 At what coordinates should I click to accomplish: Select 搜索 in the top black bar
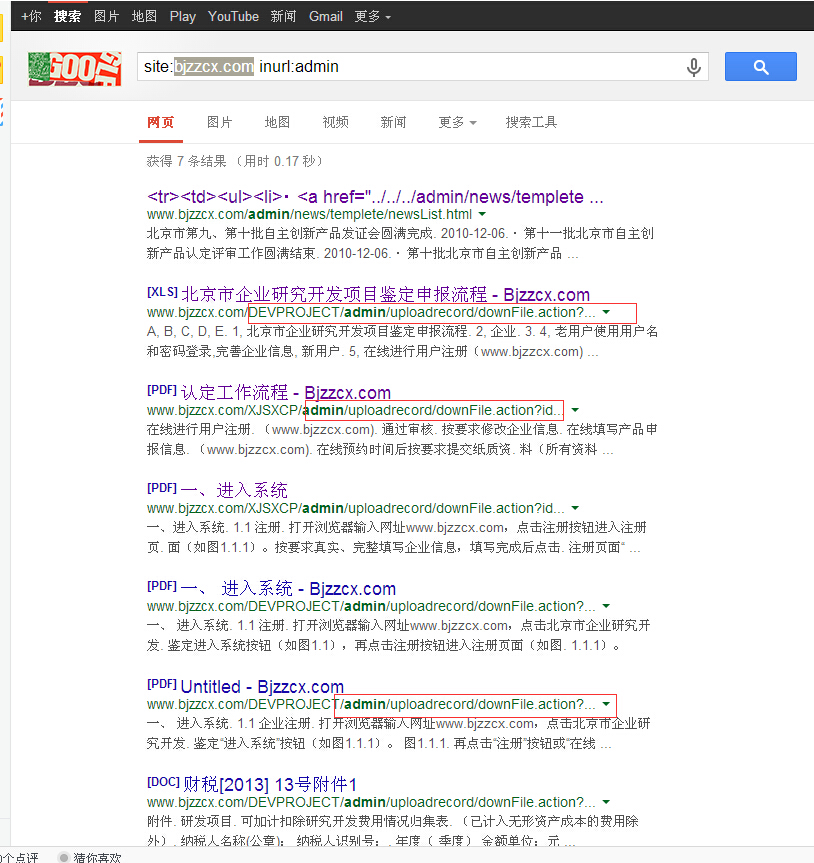tap(67, 17)
